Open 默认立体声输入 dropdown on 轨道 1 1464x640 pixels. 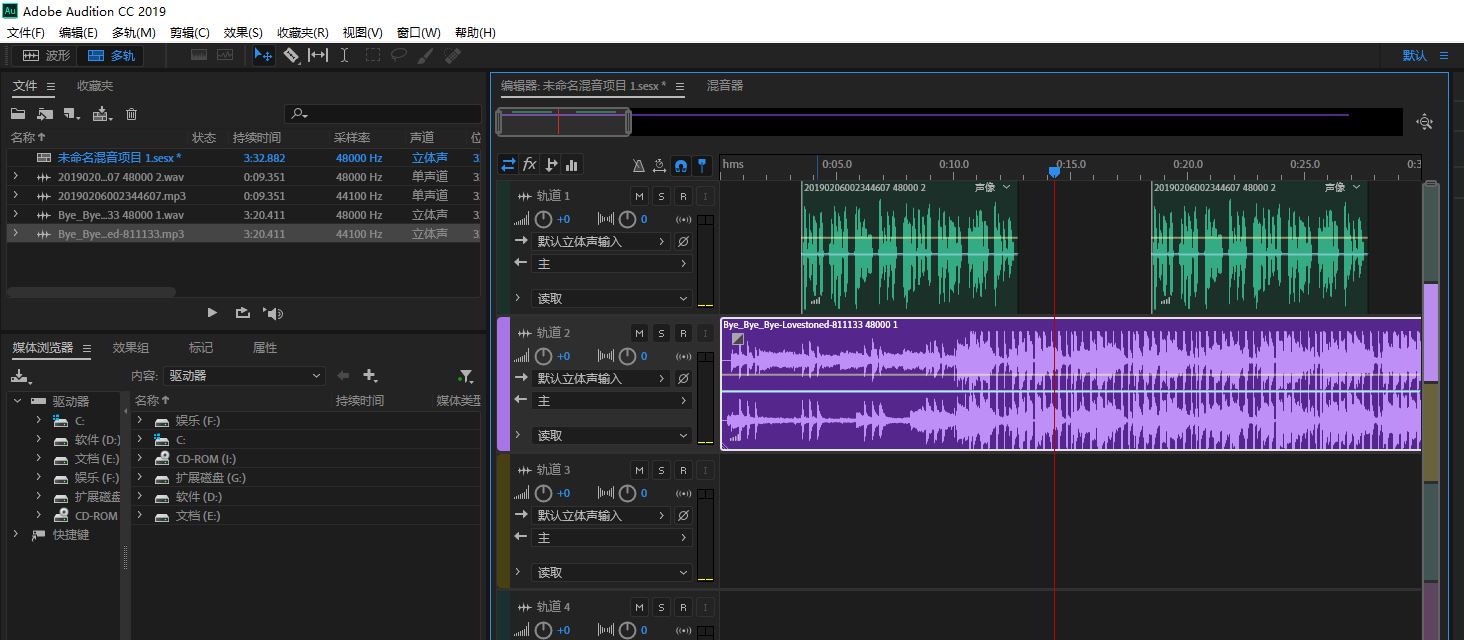click(602, 242)
